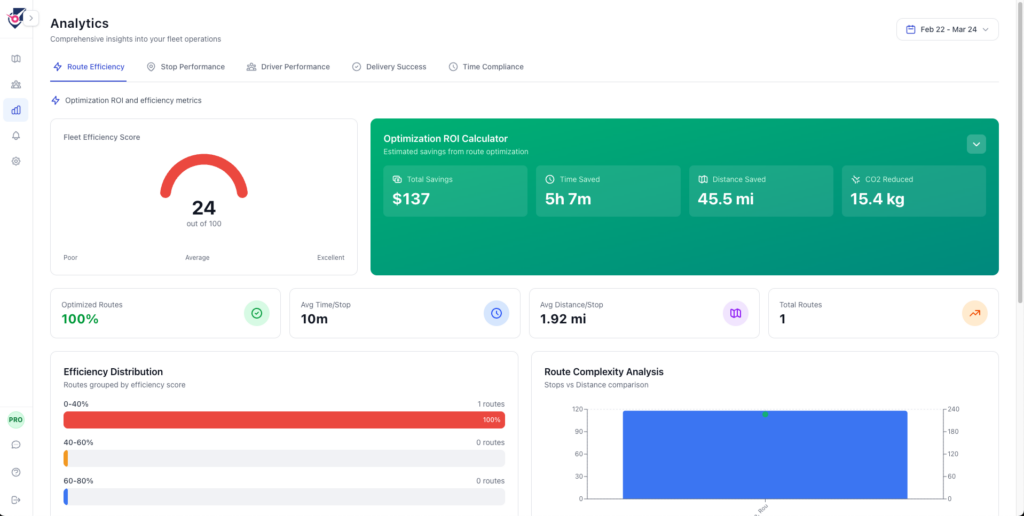Click the 40-60% efficiency bar
The width and height of the screenshot is (1024, 516).
tap(284, 458)
